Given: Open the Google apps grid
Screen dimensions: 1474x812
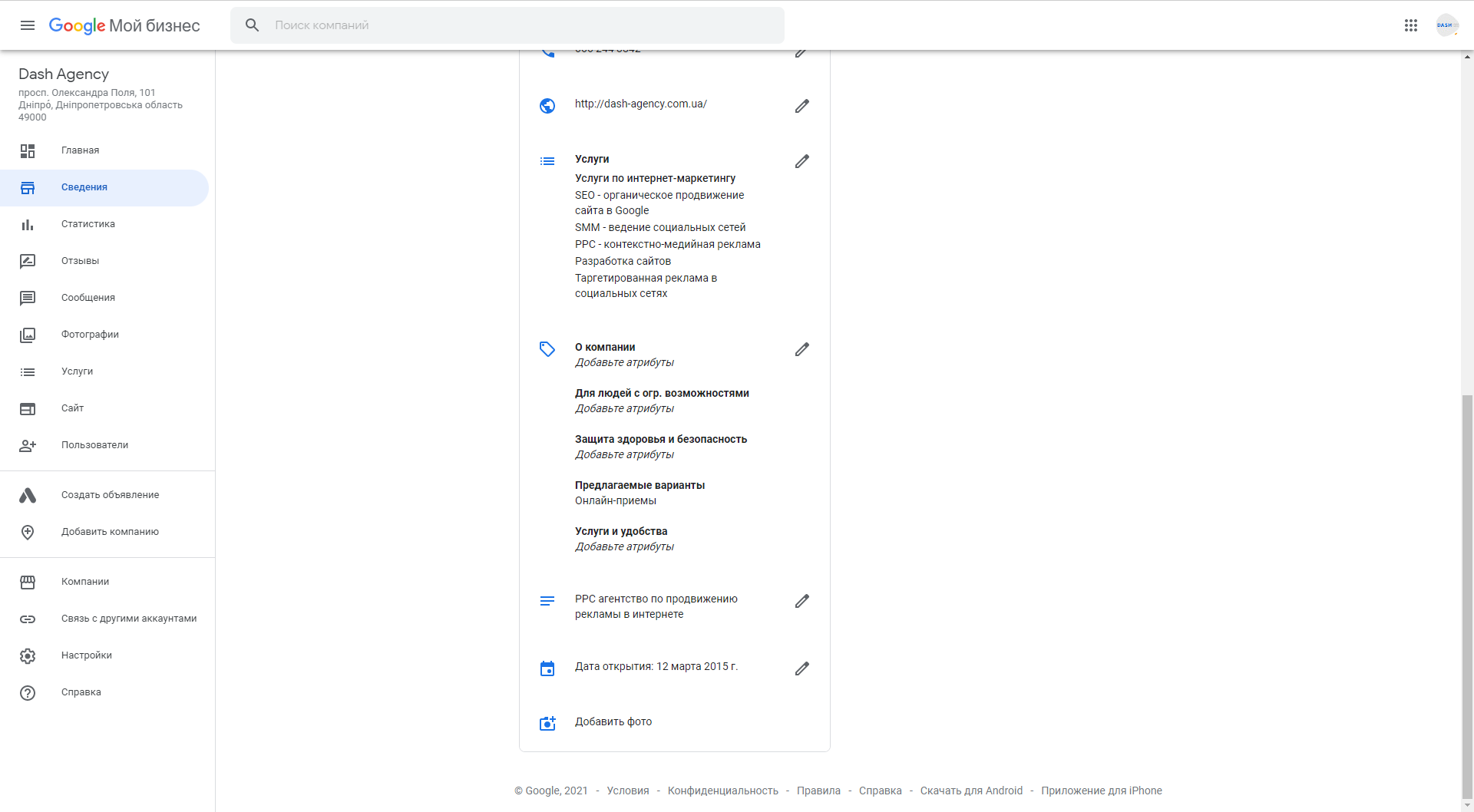Looking at the screenshot, I should (x=1410, y=25).
